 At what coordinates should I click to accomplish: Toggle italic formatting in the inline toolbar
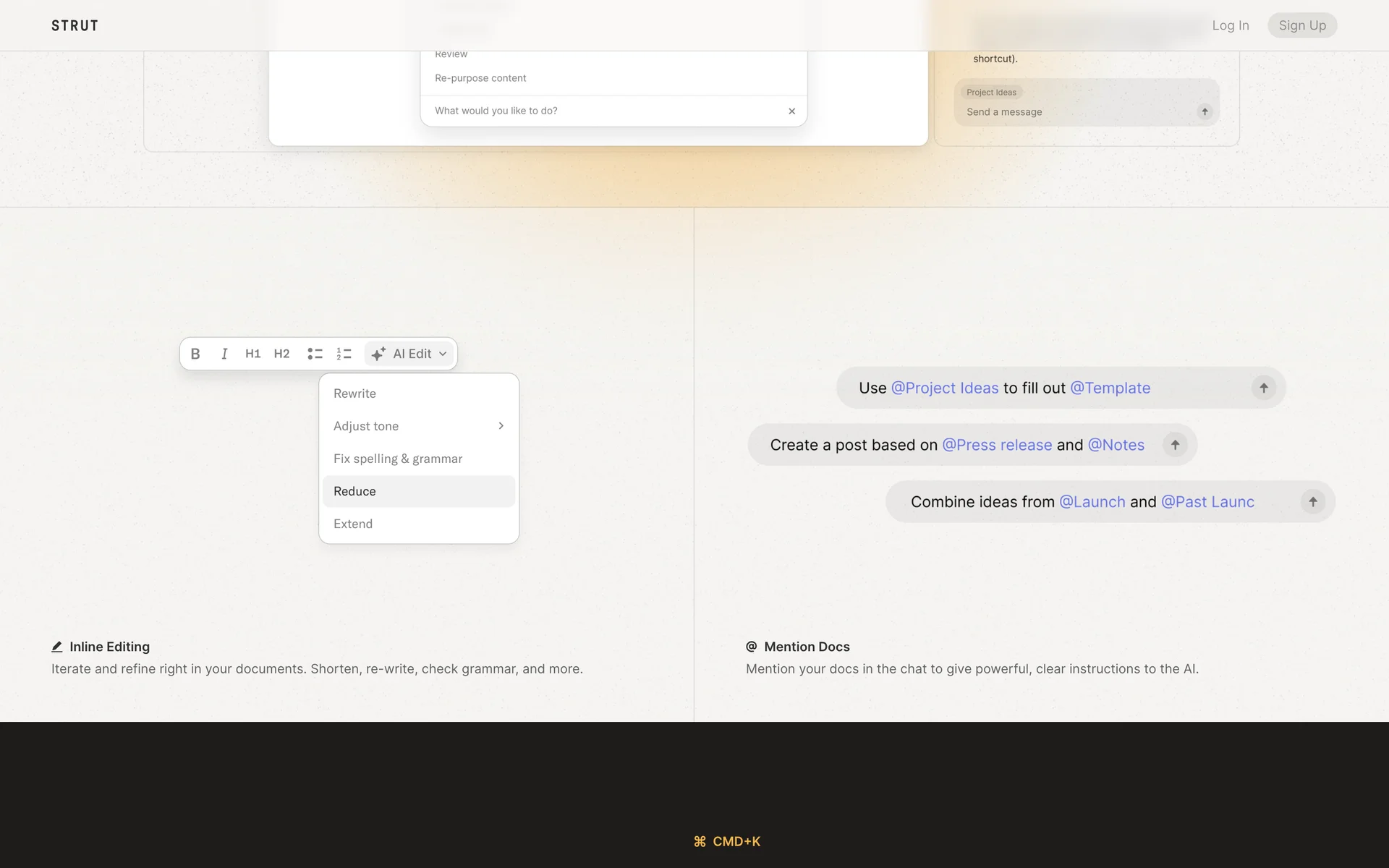[224, 354]
